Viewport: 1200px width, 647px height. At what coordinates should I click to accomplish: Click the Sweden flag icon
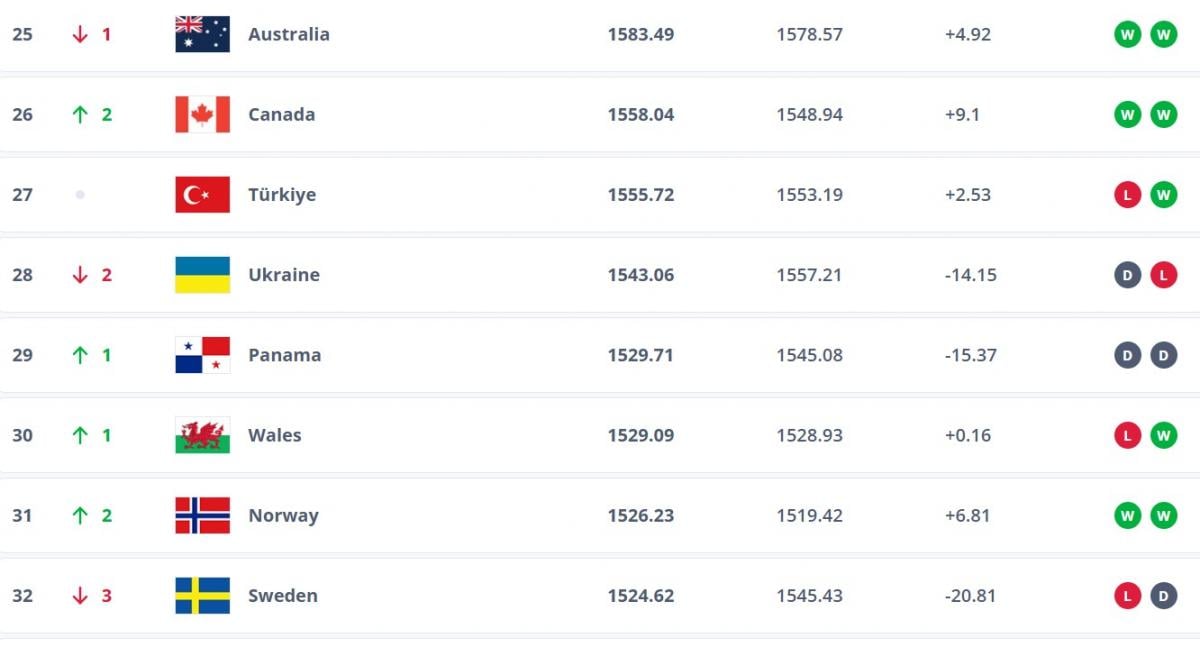202,595
